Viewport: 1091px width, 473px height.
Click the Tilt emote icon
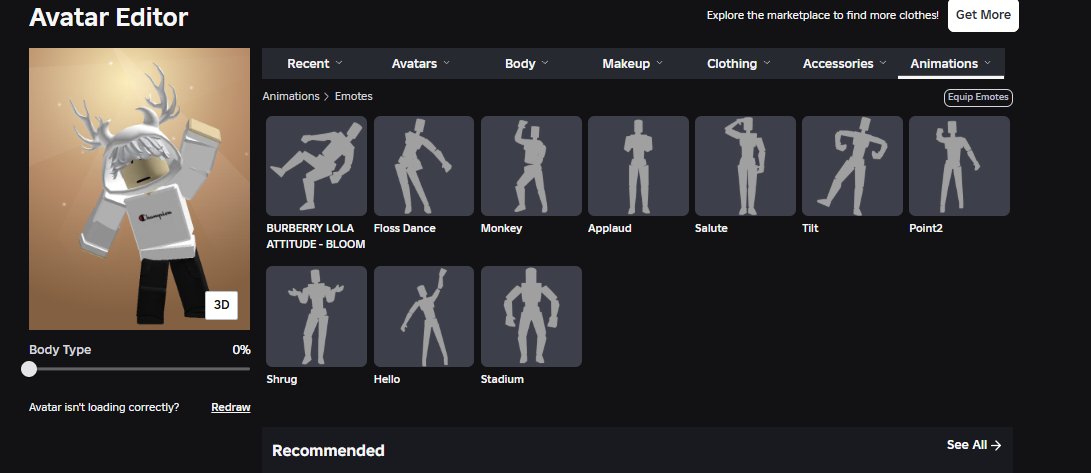click(852, 166)
